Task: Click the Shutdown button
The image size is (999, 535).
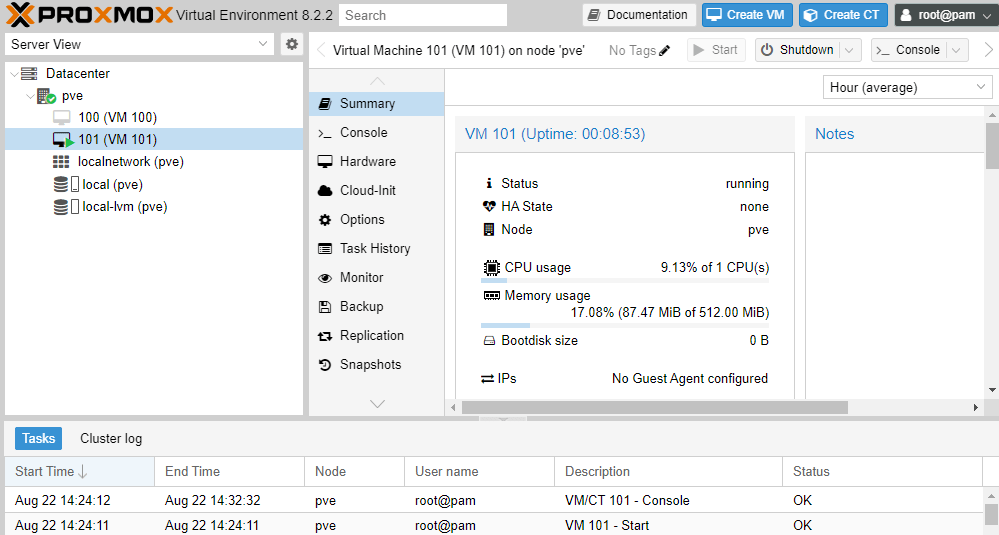Action: 798,50
